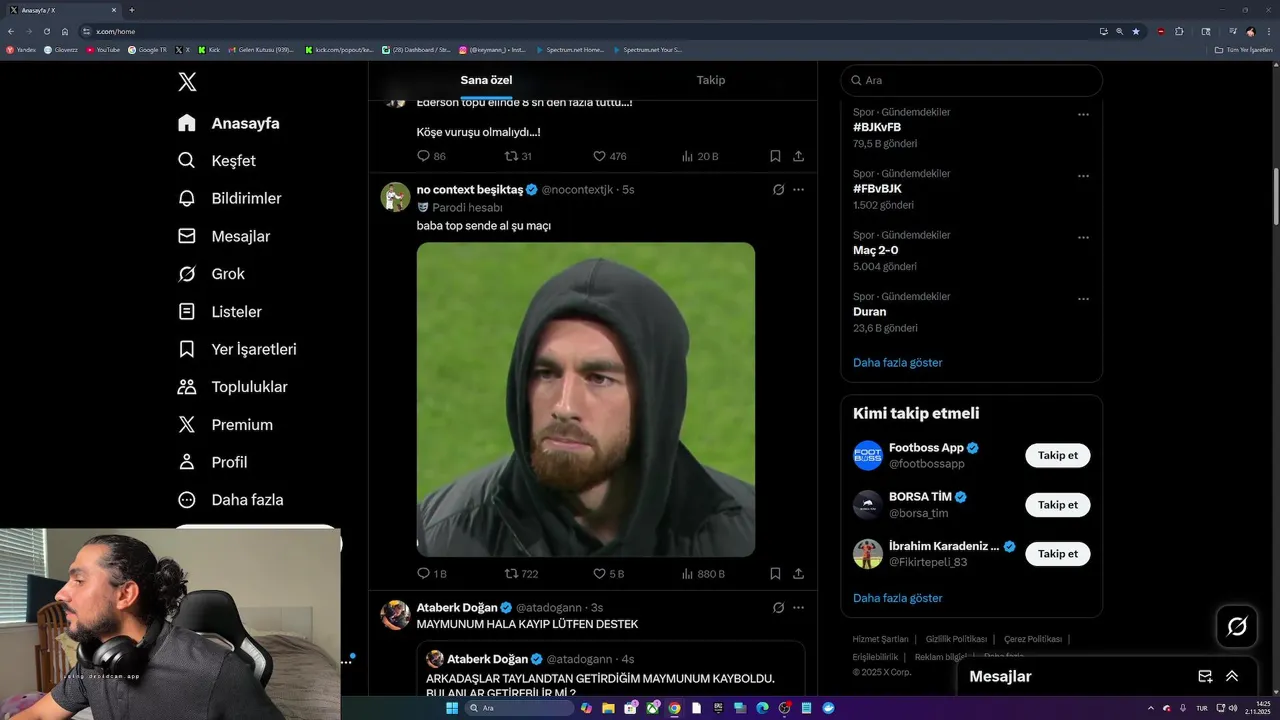Show more trends with Daha fazla göster under Duran

pos(897,363)
